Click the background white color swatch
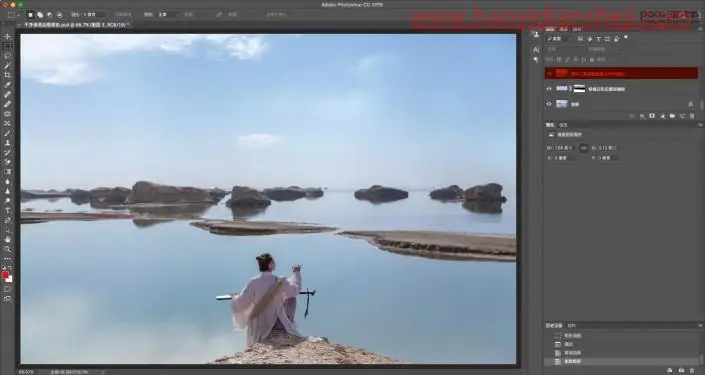Image resolution: width=705 pixels, height=375 pixels. 9,279
